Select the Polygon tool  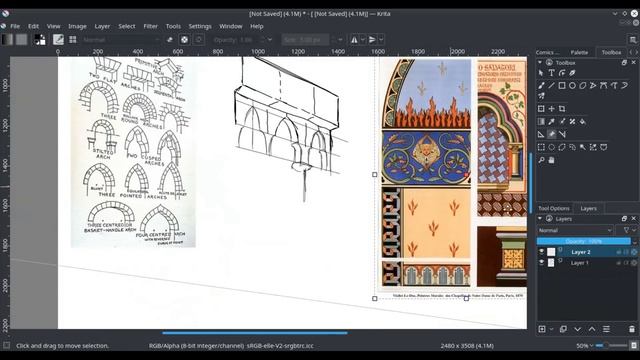pyautogui.click(x=583, y=86)
